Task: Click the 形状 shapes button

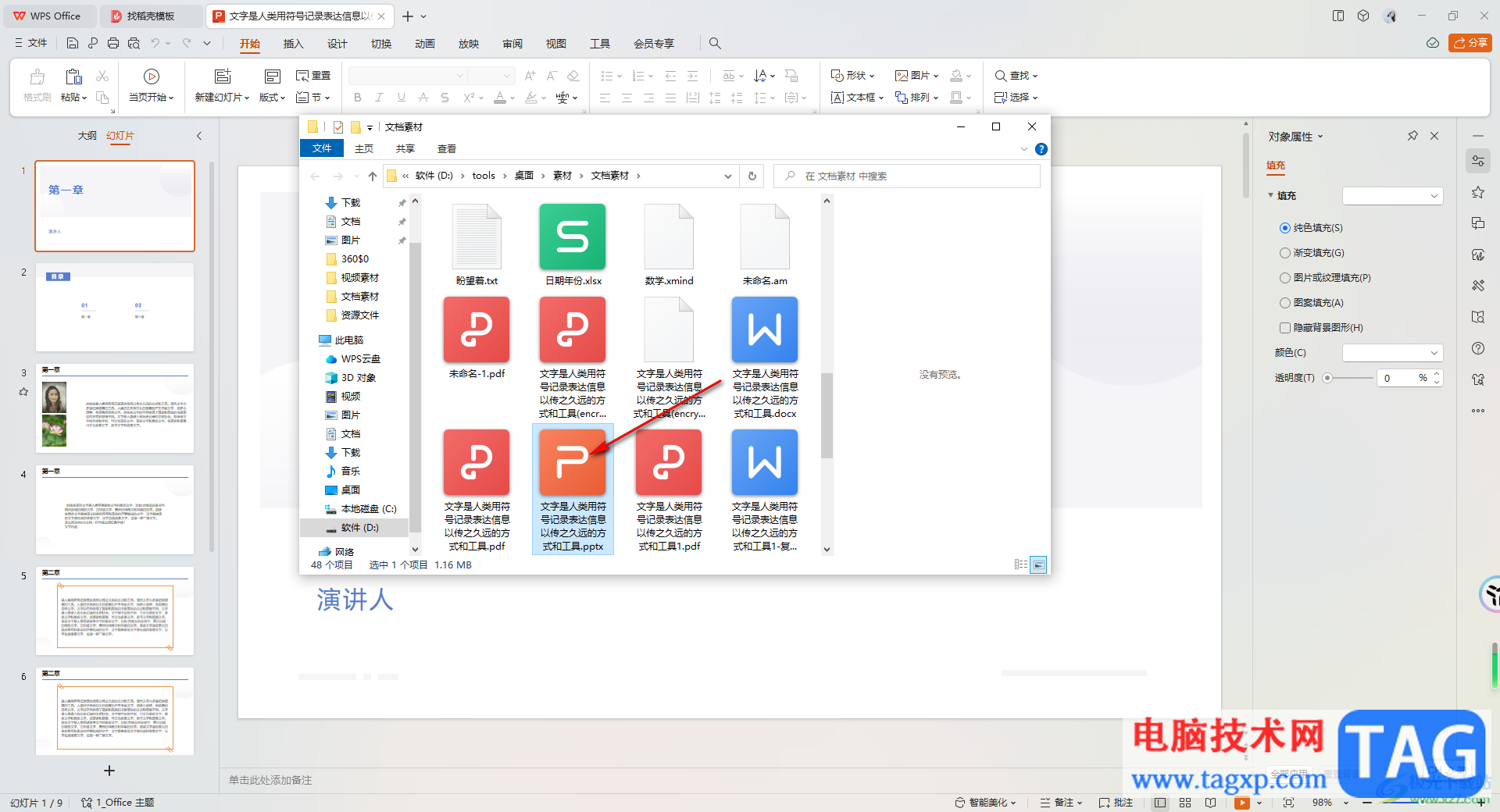Action: tap(852, 76)
